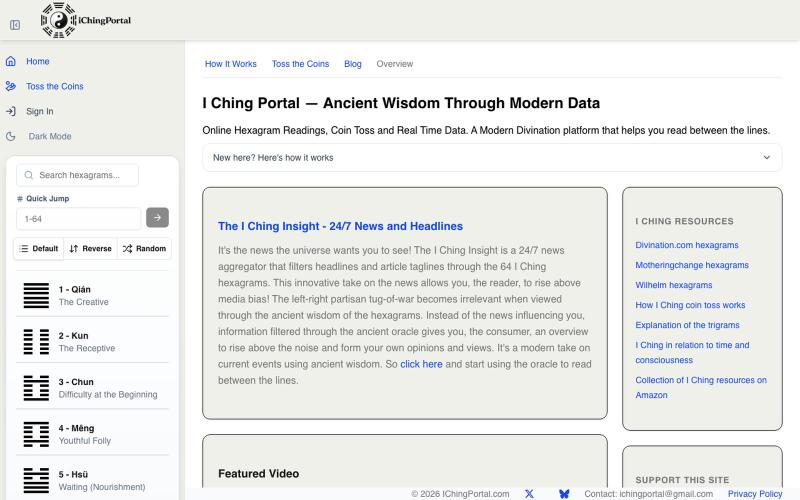Select Default sort order

tap(39, 248)
